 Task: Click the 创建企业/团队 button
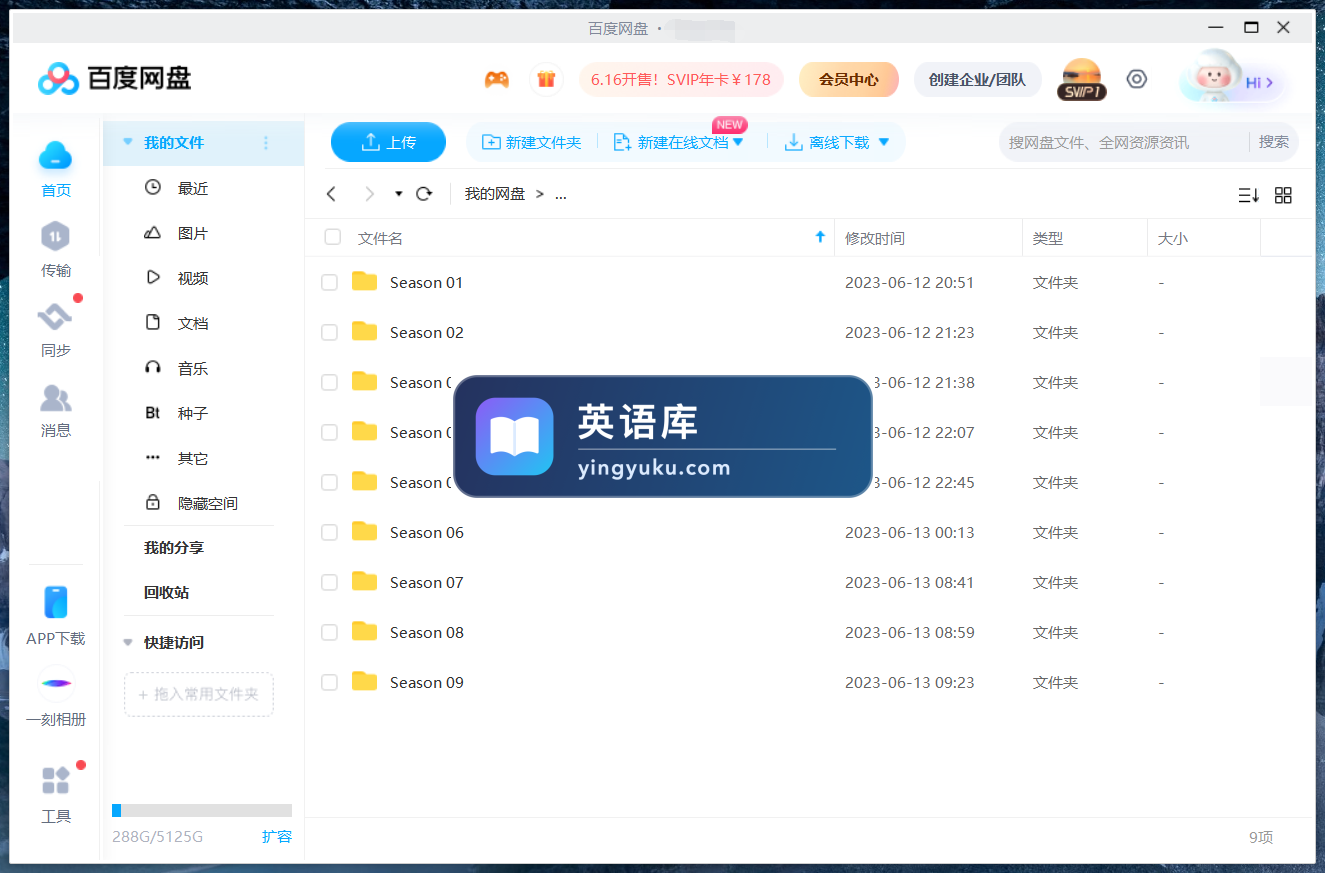977,79
